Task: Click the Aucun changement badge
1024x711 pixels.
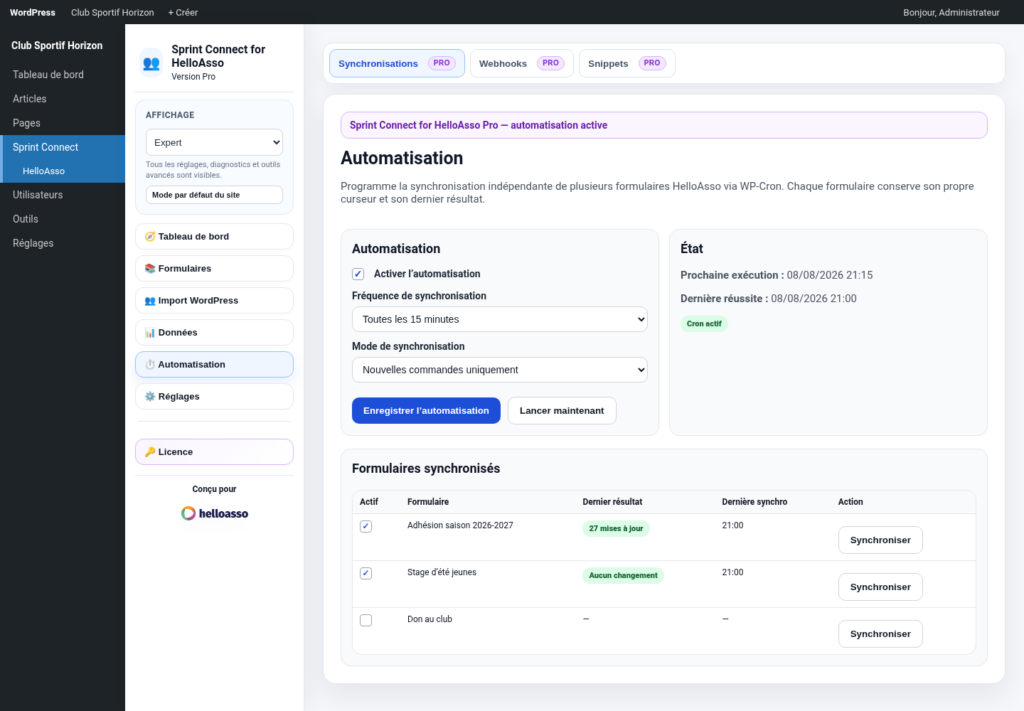Action: (x=623, y=575)
